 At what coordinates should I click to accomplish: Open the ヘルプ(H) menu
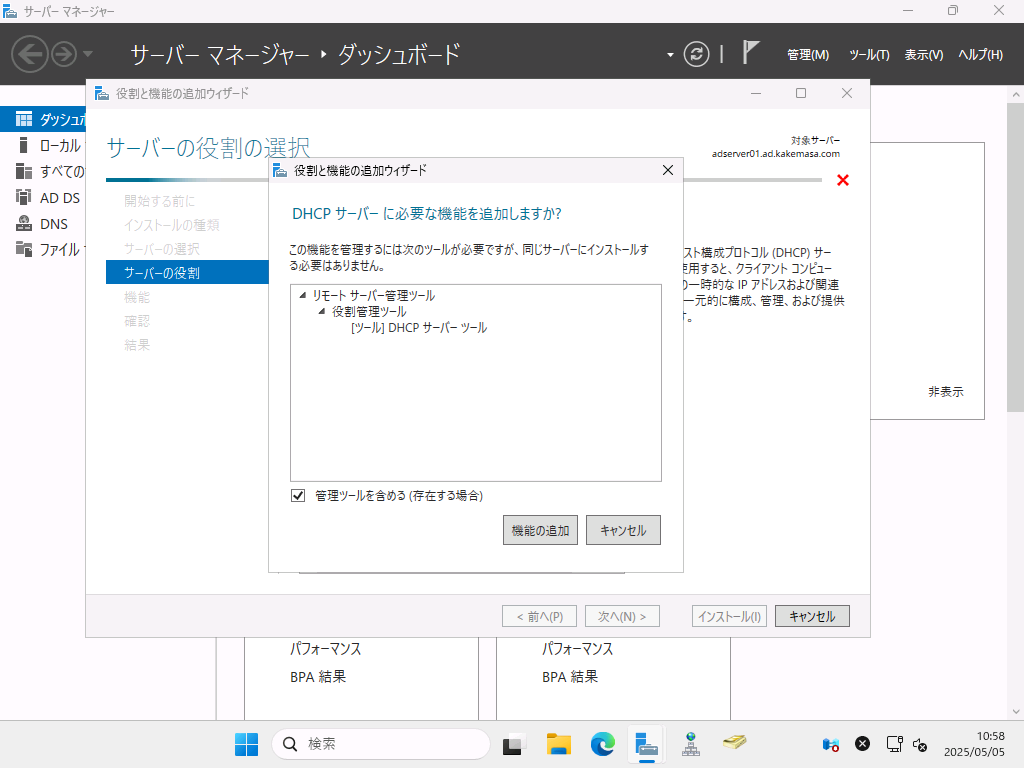click(x=980, y=55)
